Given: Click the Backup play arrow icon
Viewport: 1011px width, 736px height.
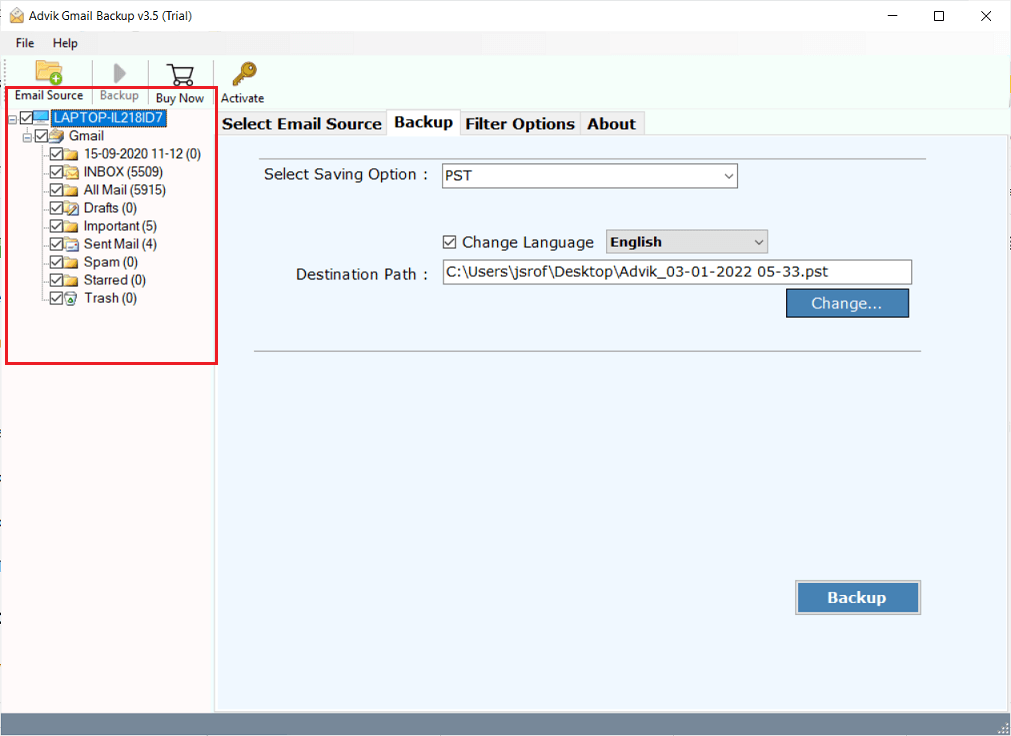Looking at the screenshot, I should point(119,73).
